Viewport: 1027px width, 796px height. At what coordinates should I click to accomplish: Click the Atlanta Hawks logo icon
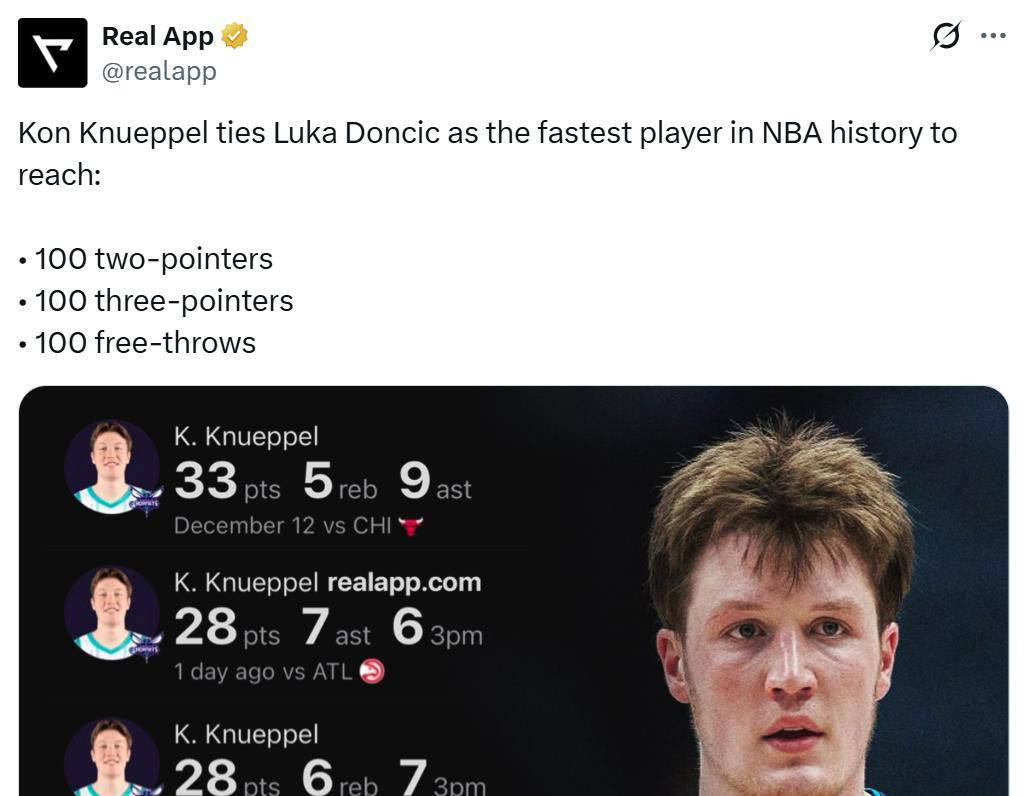371,672
